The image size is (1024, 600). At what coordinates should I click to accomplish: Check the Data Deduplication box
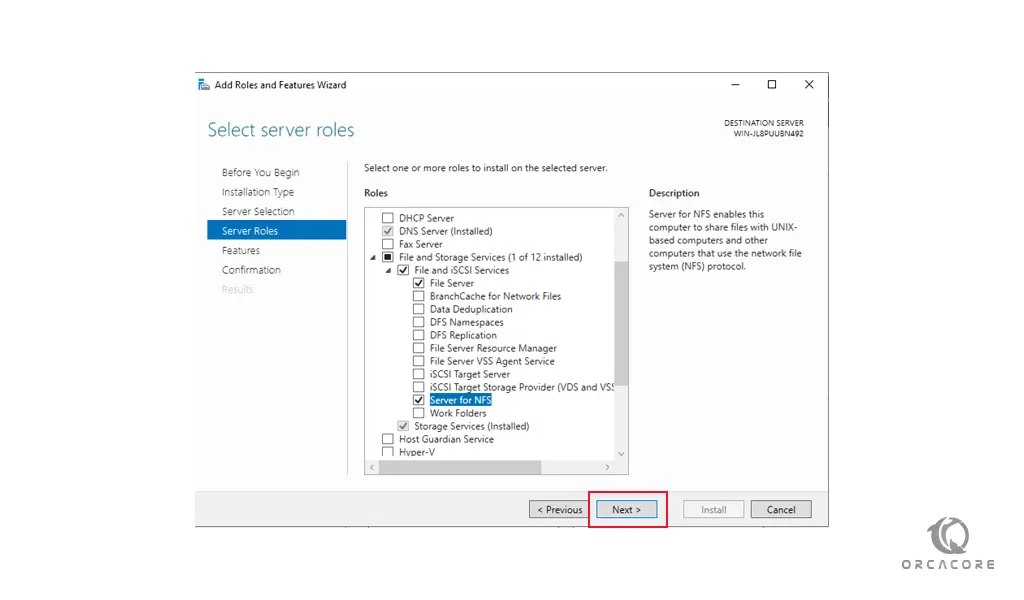pyautogui.click(x=419, y=309)
